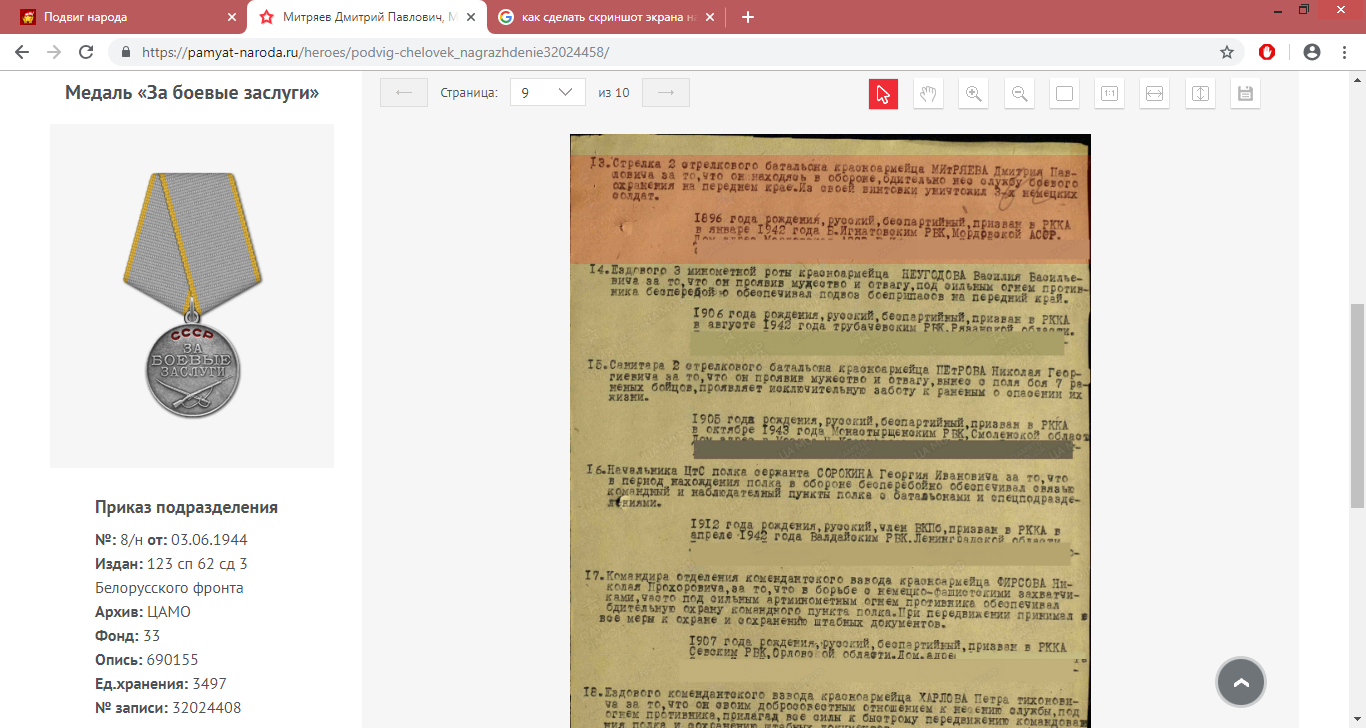This screenshot has width=1366, height=728.
Task: Fit document to viewer height
Action: coord(1200,93)
